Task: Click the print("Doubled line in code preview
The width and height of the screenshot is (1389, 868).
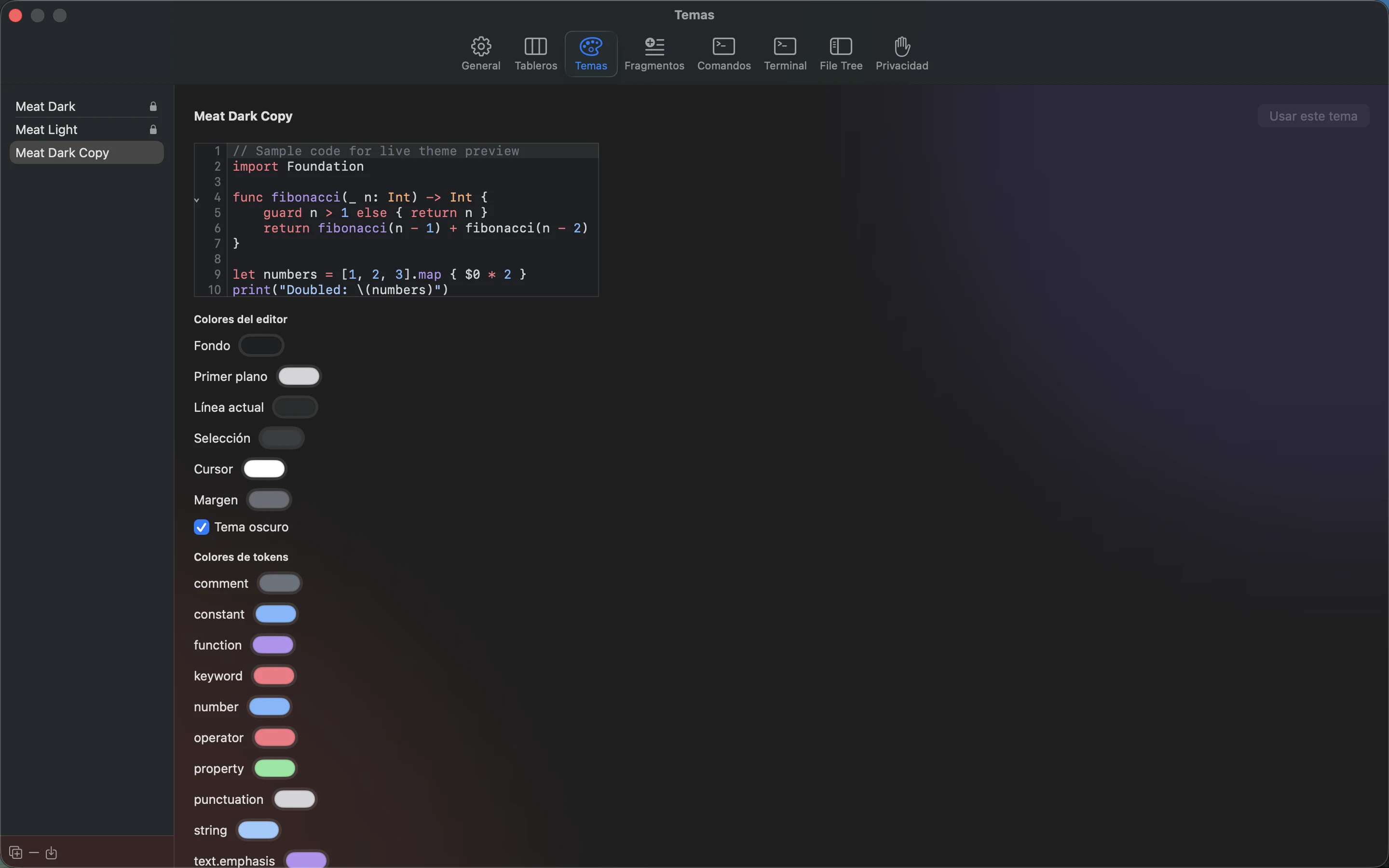Action: (x=340, y=290)
